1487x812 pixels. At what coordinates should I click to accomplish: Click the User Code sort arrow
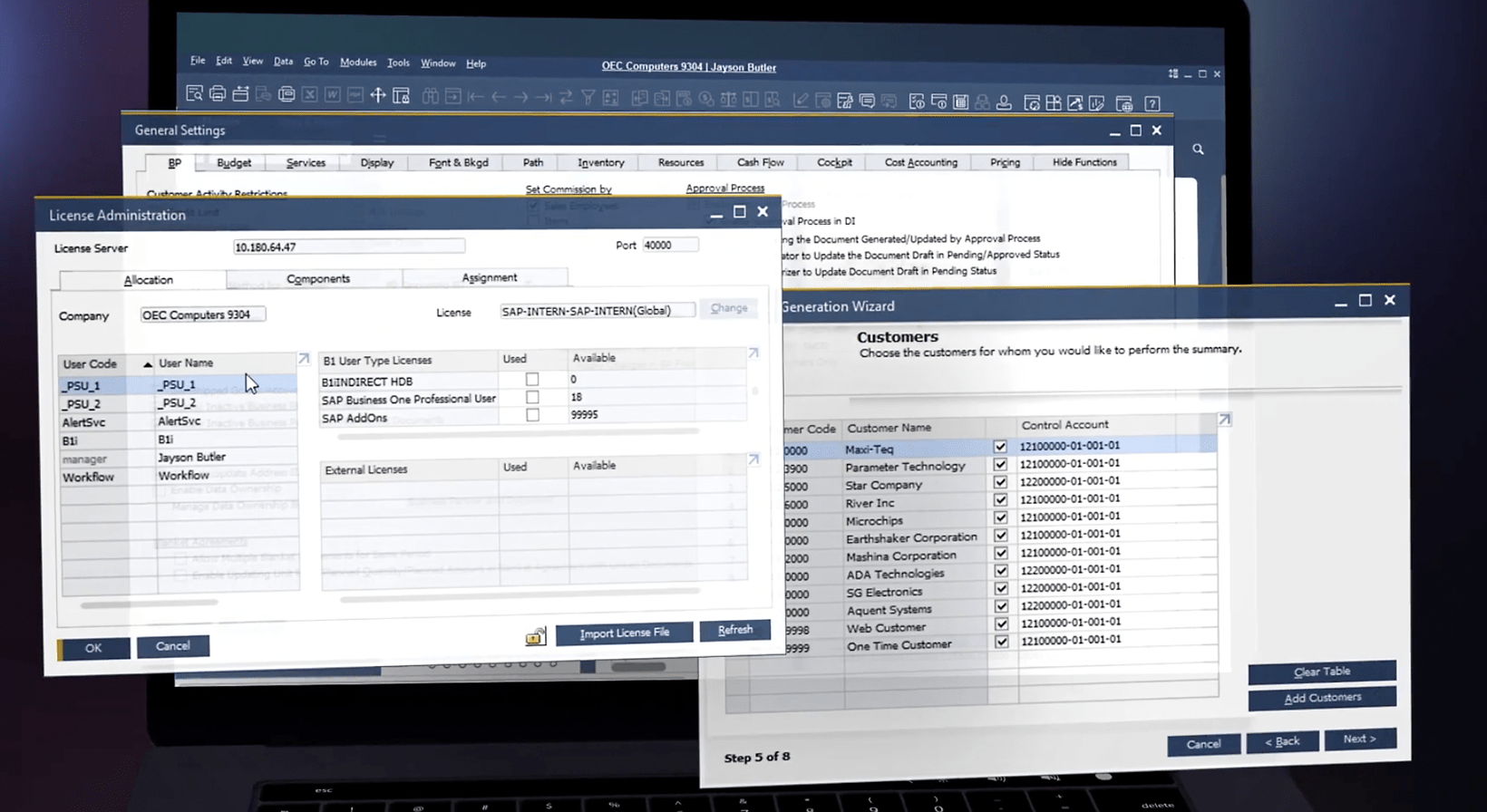coord(148,363)
